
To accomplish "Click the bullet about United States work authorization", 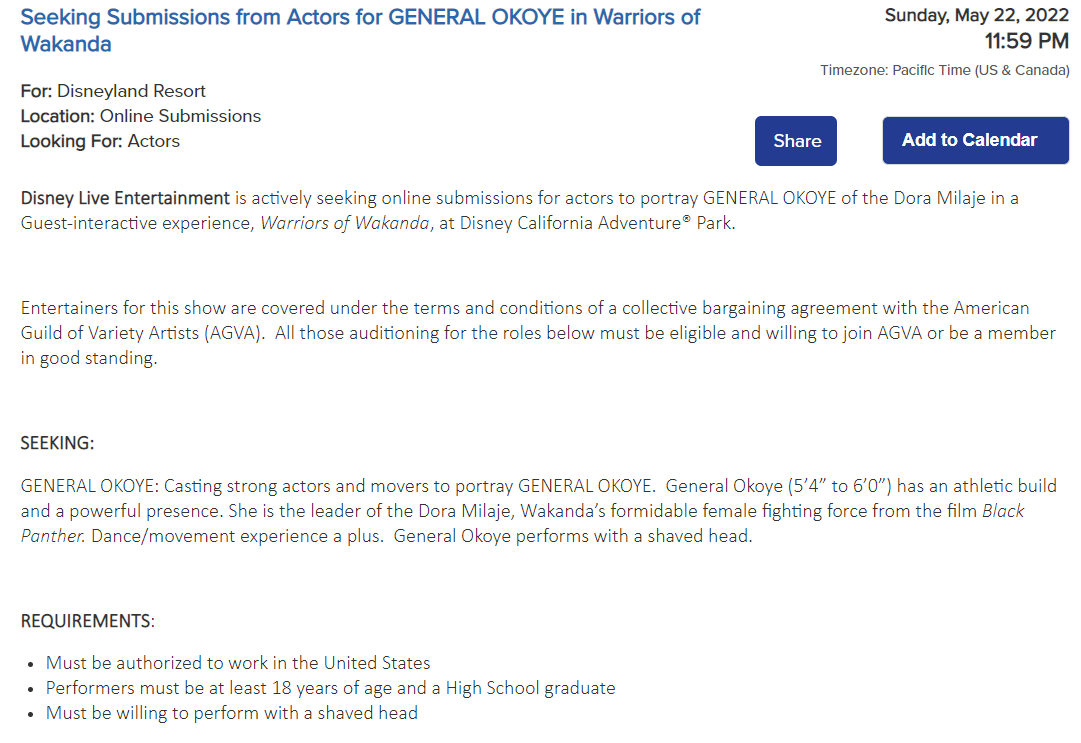I will (238, 663).
